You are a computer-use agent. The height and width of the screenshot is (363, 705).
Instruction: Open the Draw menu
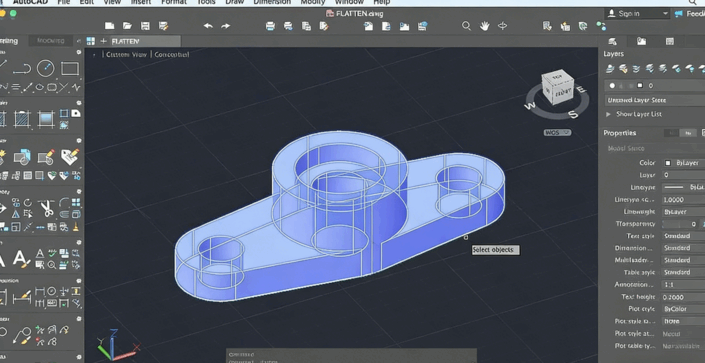[x=234, y=2]
